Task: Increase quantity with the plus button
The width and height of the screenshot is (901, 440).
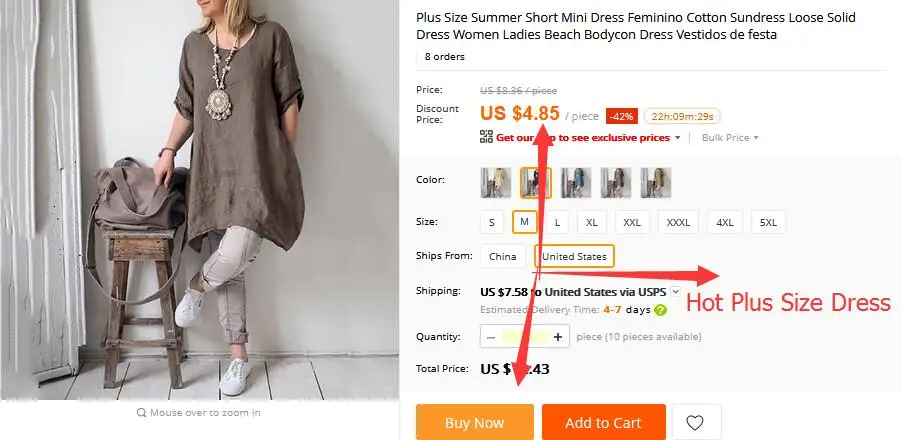Action: pyautogui.click(x=557, y=337)
